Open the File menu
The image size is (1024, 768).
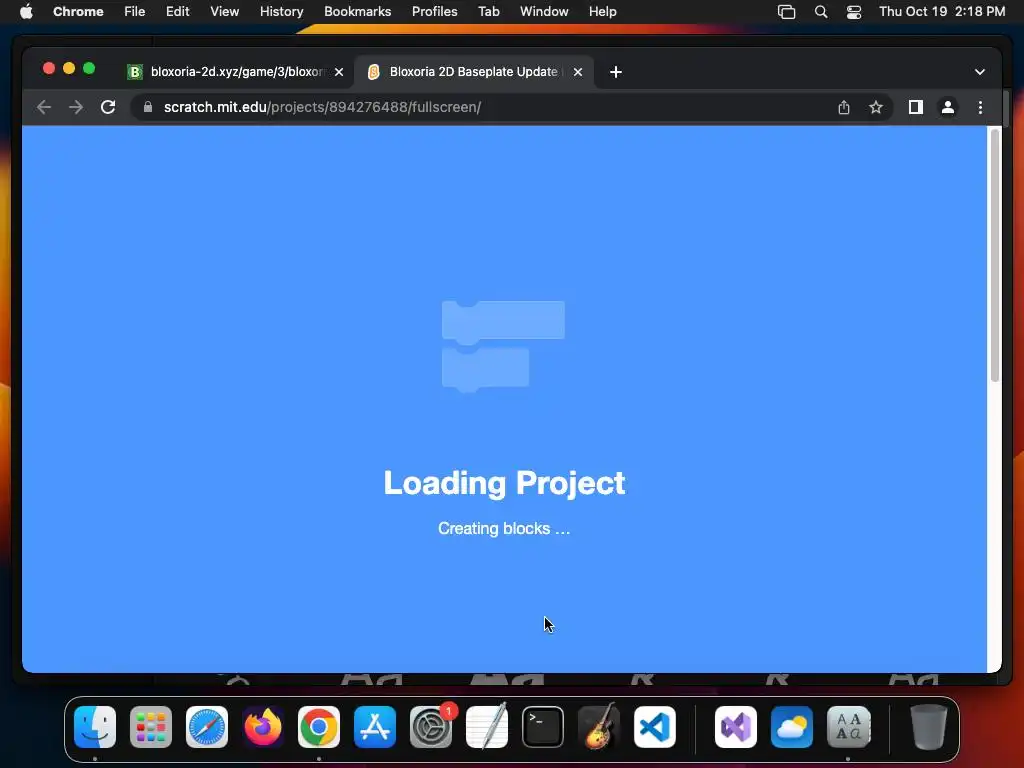click(135, 12)
